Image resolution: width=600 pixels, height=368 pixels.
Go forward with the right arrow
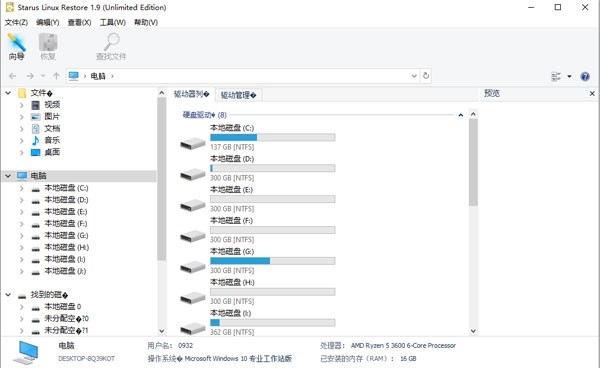click(30, 76)
